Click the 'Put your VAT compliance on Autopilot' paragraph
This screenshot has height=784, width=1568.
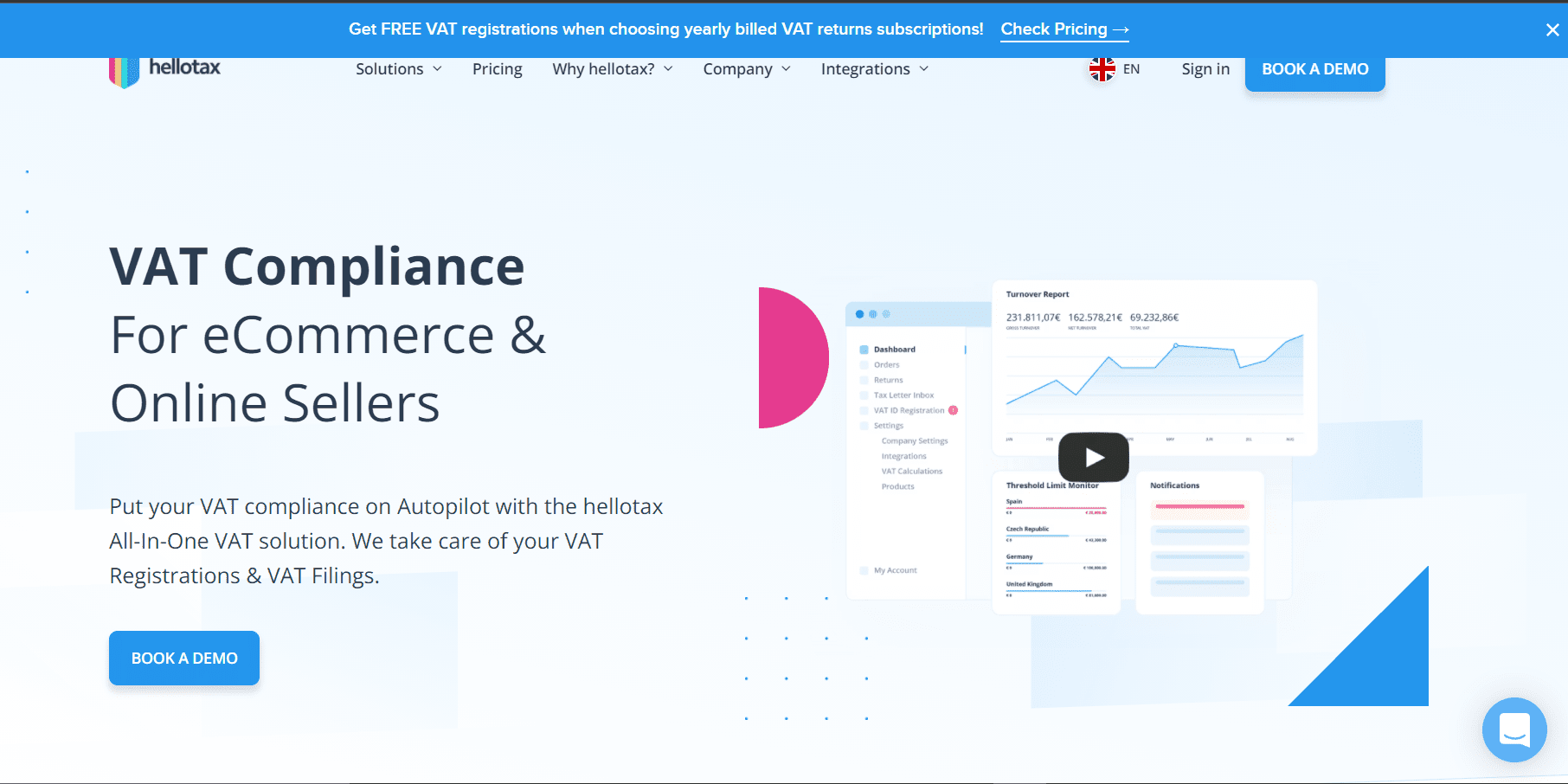point(386,541)
